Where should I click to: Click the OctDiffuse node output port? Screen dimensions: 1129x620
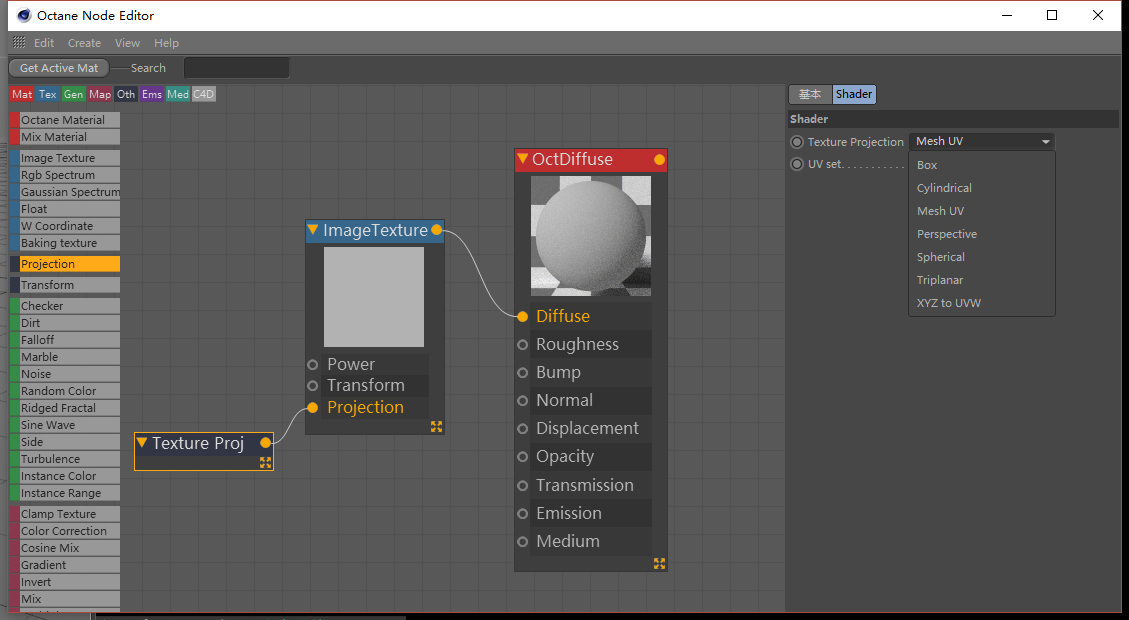(x=660, y=159)
